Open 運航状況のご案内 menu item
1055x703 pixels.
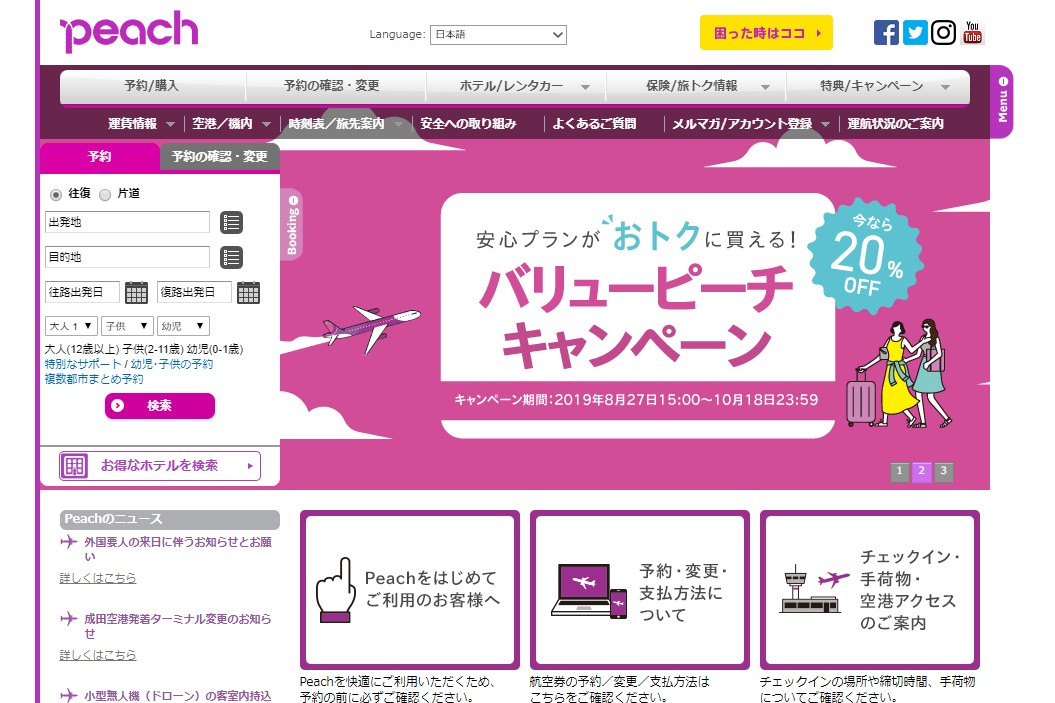point(895,124)
